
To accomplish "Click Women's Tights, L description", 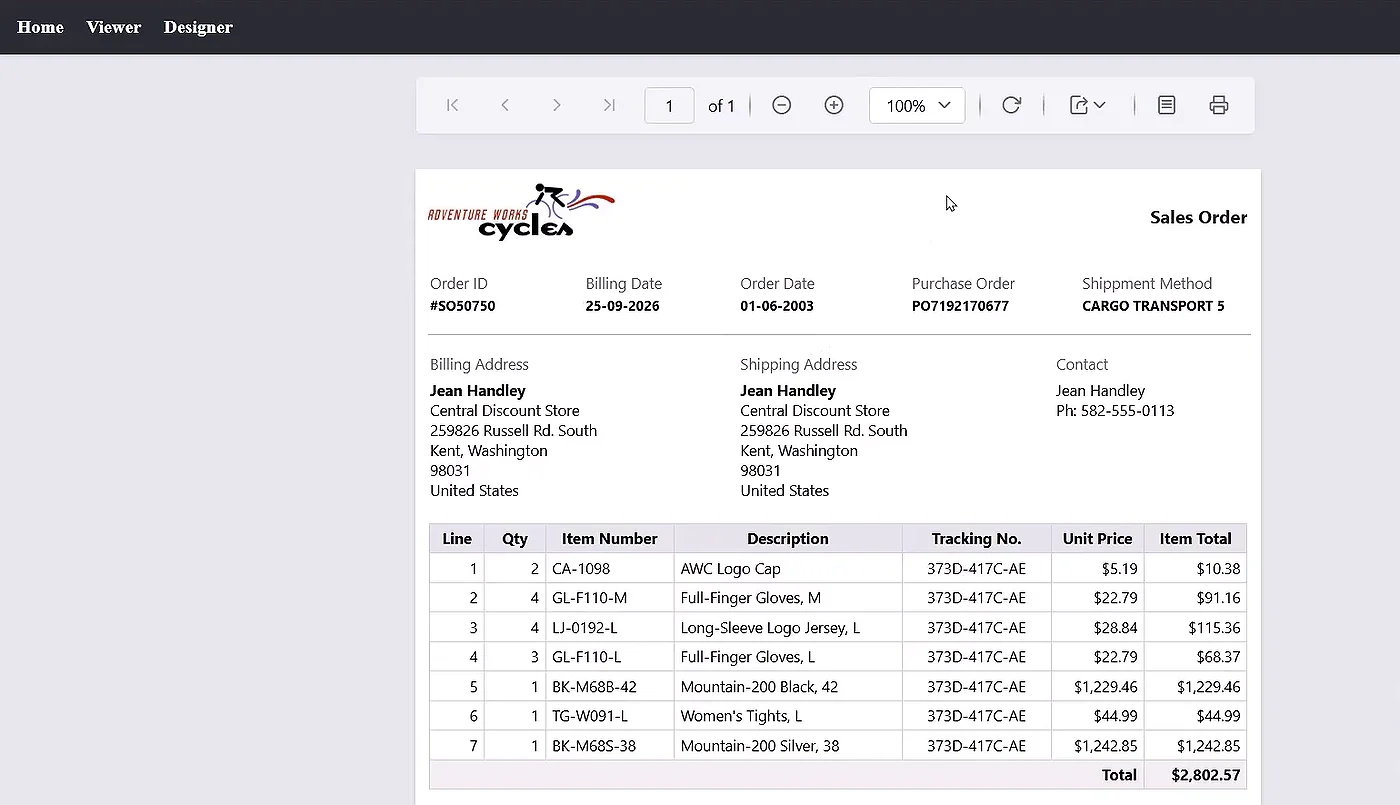I will click(741, 716).
